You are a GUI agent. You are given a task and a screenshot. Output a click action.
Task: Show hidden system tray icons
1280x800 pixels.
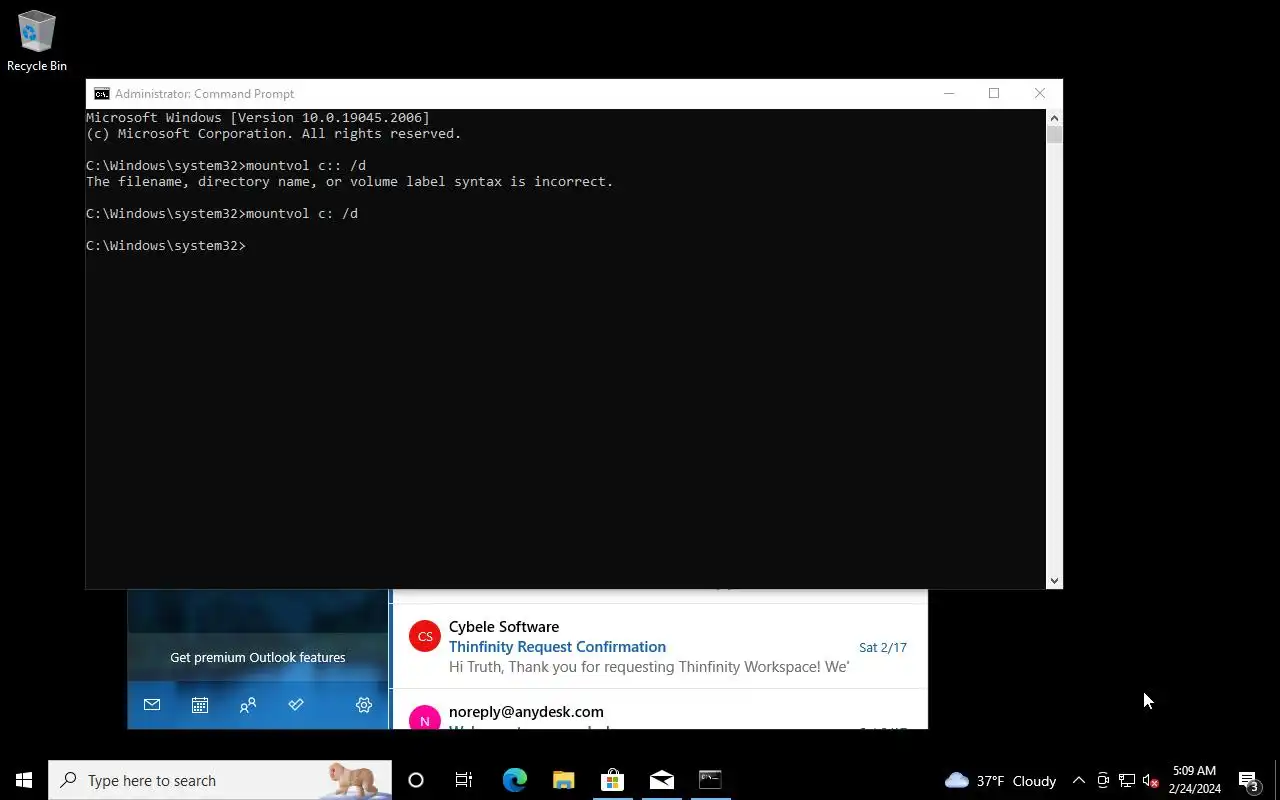coord(1079,780)
